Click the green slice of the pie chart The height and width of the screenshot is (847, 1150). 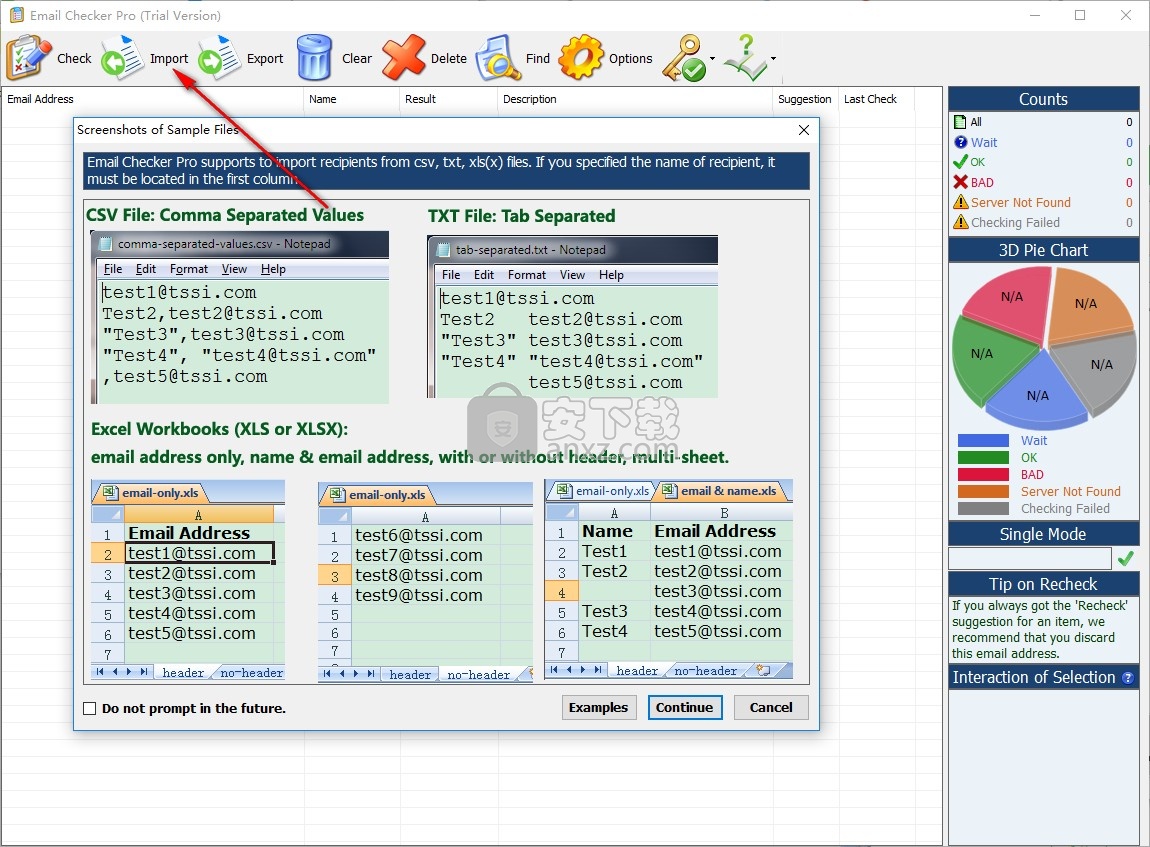[987, 357]
